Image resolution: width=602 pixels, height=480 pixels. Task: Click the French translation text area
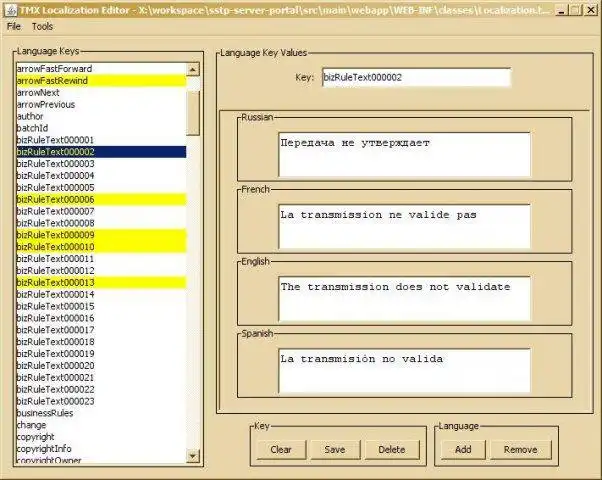click(x=404, y=227)
